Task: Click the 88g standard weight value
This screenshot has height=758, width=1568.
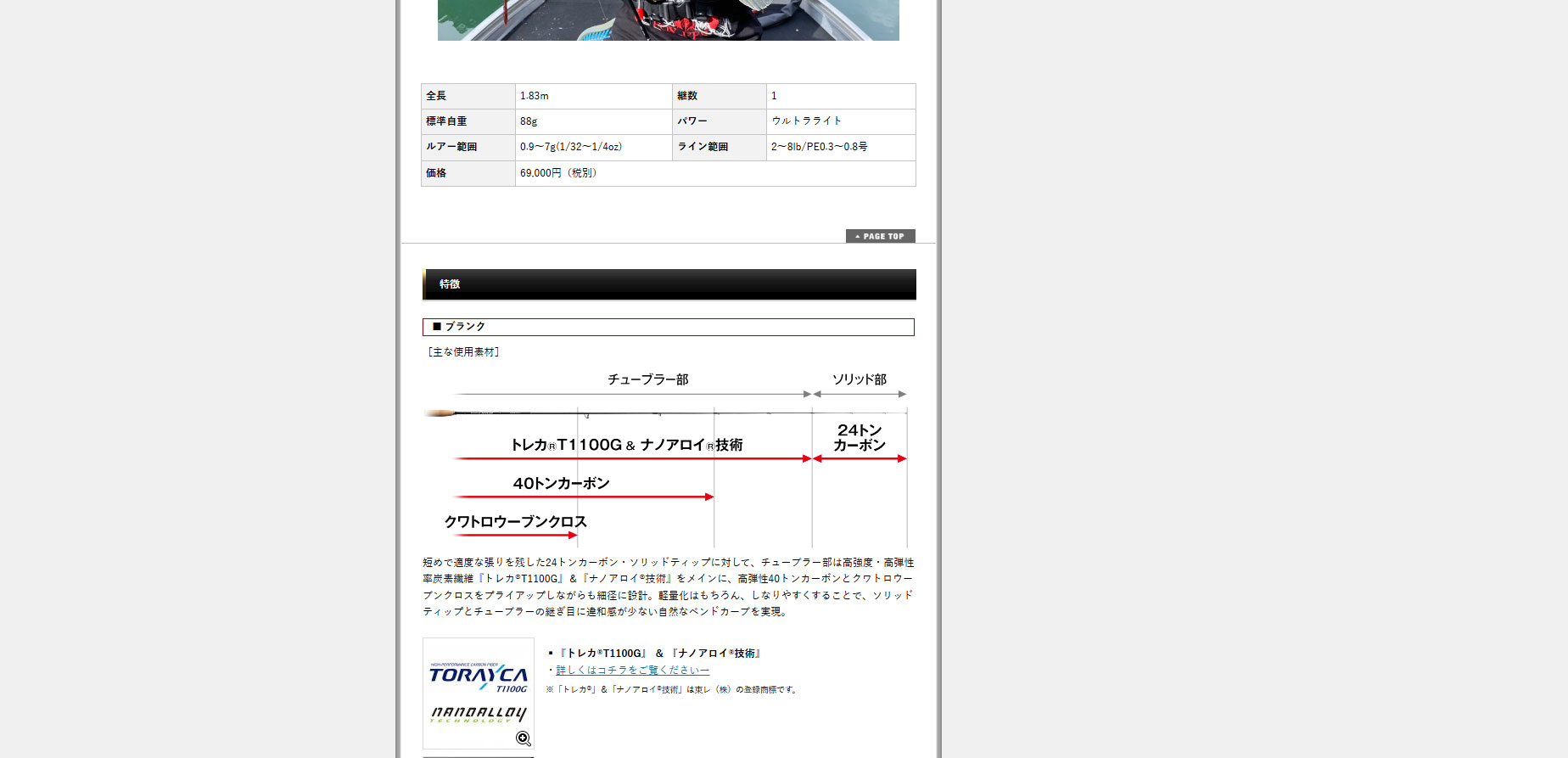Action: tap(529, 121)
